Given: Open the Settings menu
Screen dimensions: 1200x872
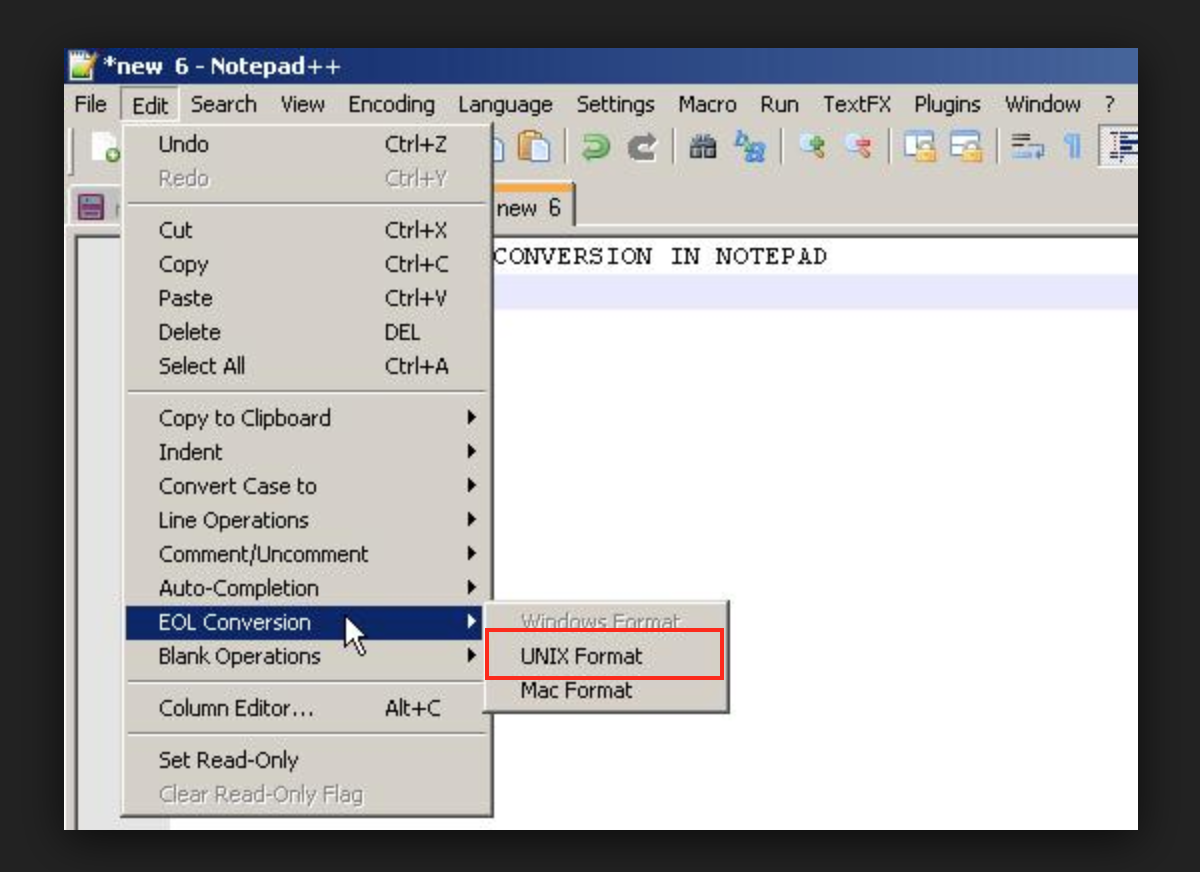Looking at the screenshot, I should click(x=615, y=104).
